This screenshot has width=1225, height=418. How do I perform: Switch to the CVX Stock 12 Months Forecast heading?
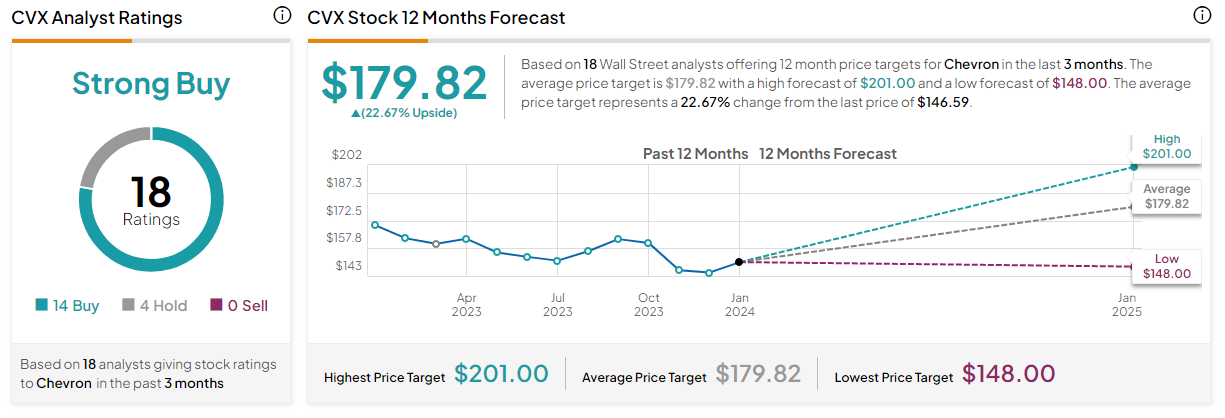pos(436,18)
